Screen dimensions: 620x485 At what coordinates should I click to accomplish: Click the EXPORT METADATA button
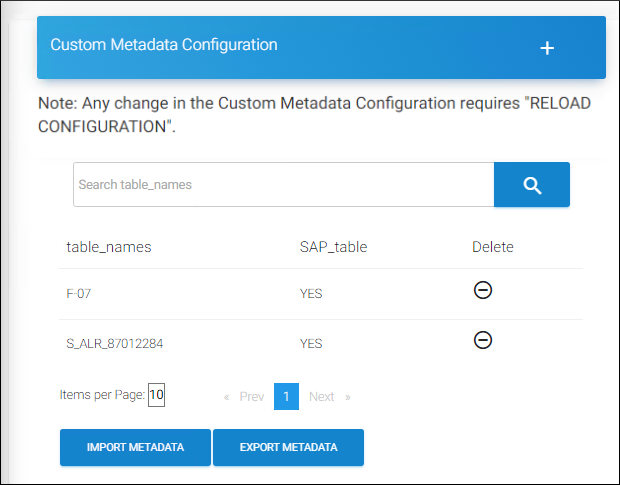tap(288, 447)
